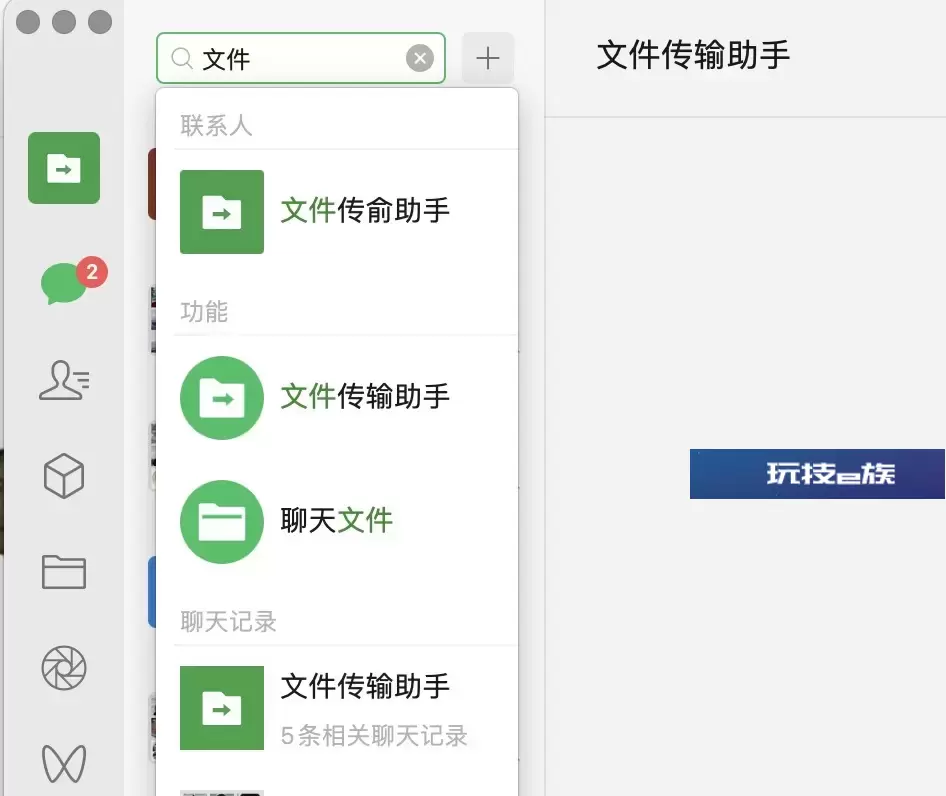Click the 文件传输助手 chat title at top right
The height and width of the screenshot is (796, 946).
pos(693,55)
